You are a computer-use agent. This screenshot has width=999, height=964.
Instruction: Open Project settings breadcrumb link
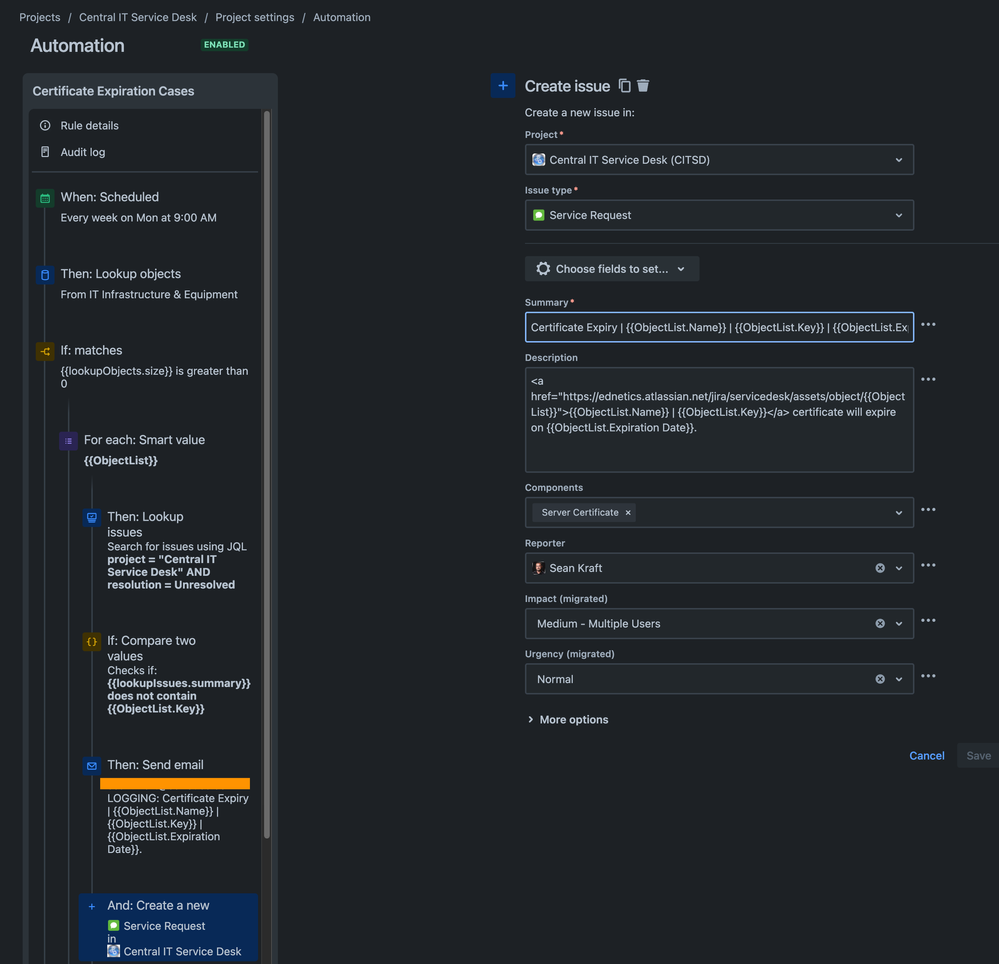(x=255, y=17)
